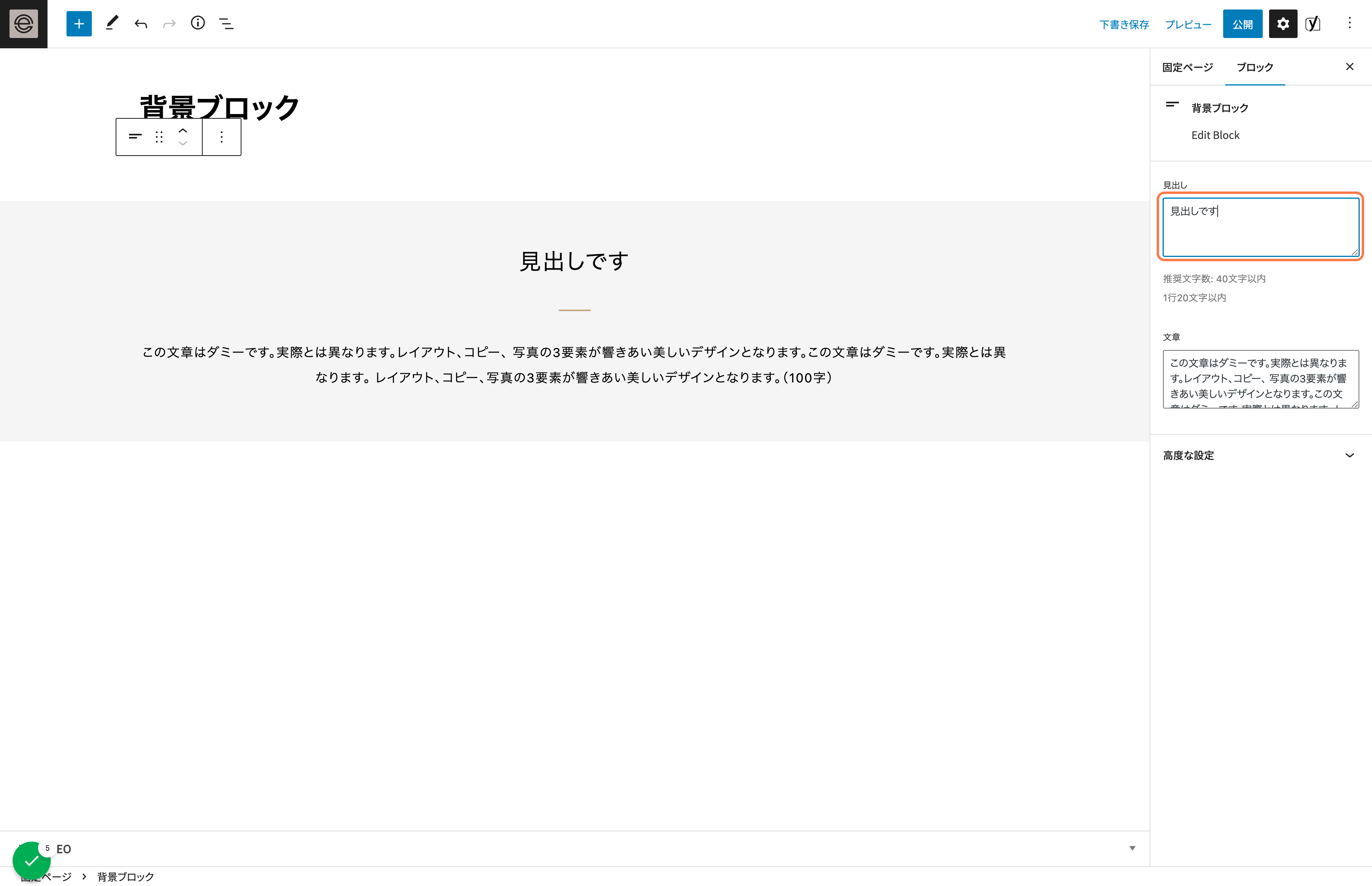Viewport: 1372px width, 886px height.
Task: Close the settings sidebar panel
Action: [1349, 67]
